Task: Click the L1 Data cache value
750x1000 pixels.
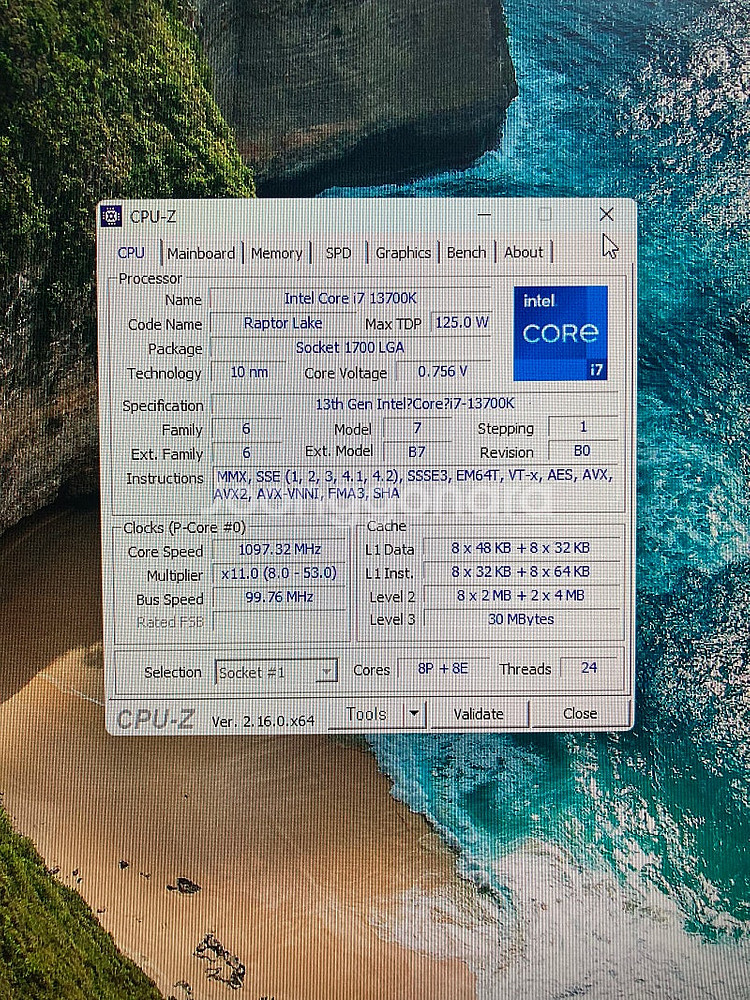Action: point(520,548)
